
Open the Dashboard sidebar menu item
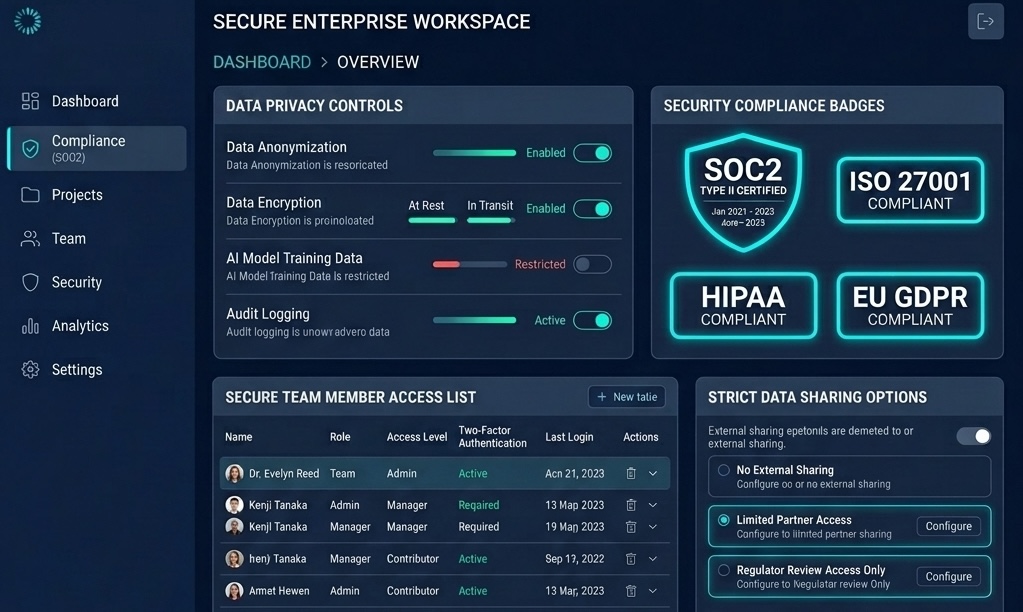tap(97, 101)
